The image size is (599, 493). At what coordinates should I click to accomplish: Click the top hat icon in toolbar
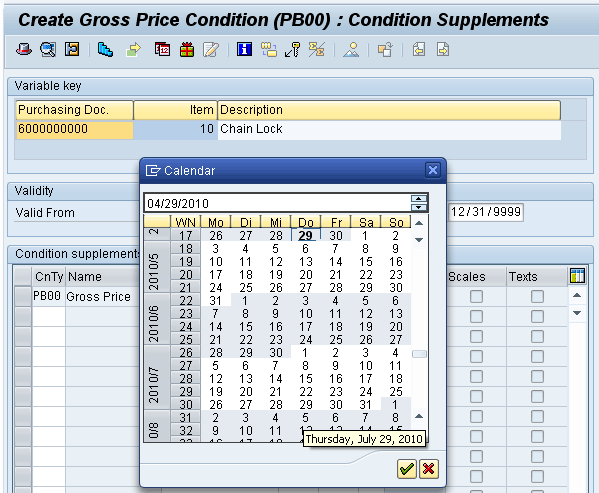(23, 49)
